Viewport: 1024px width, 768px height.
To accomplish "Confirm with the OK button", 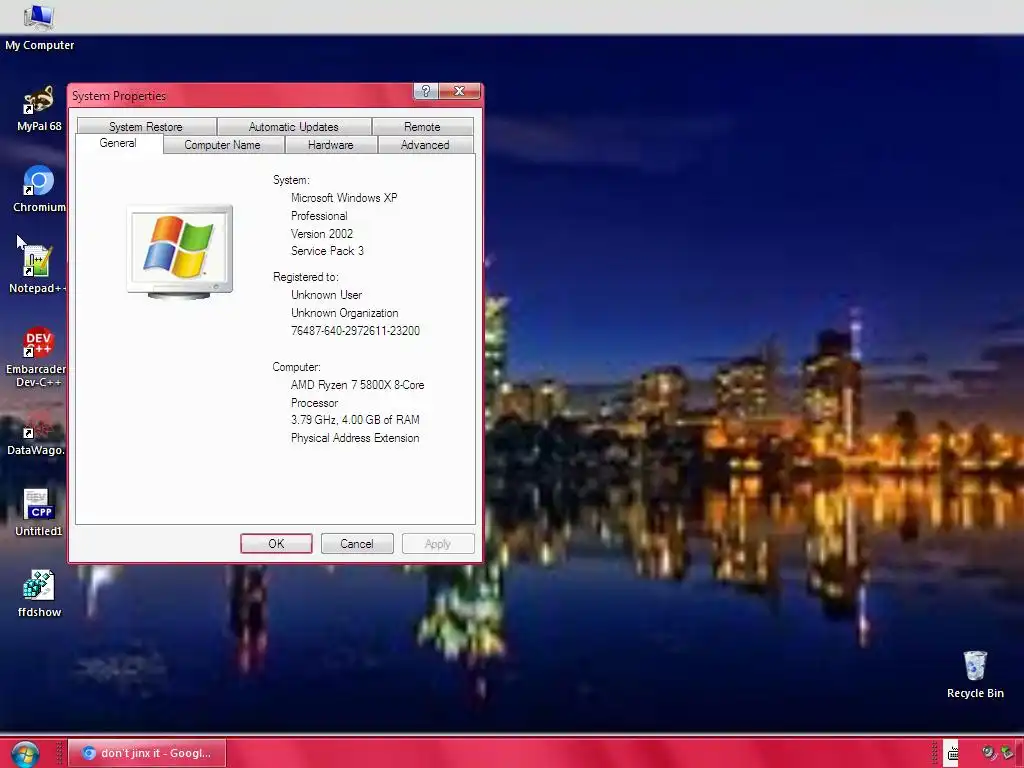I will (x=276, y=543).
